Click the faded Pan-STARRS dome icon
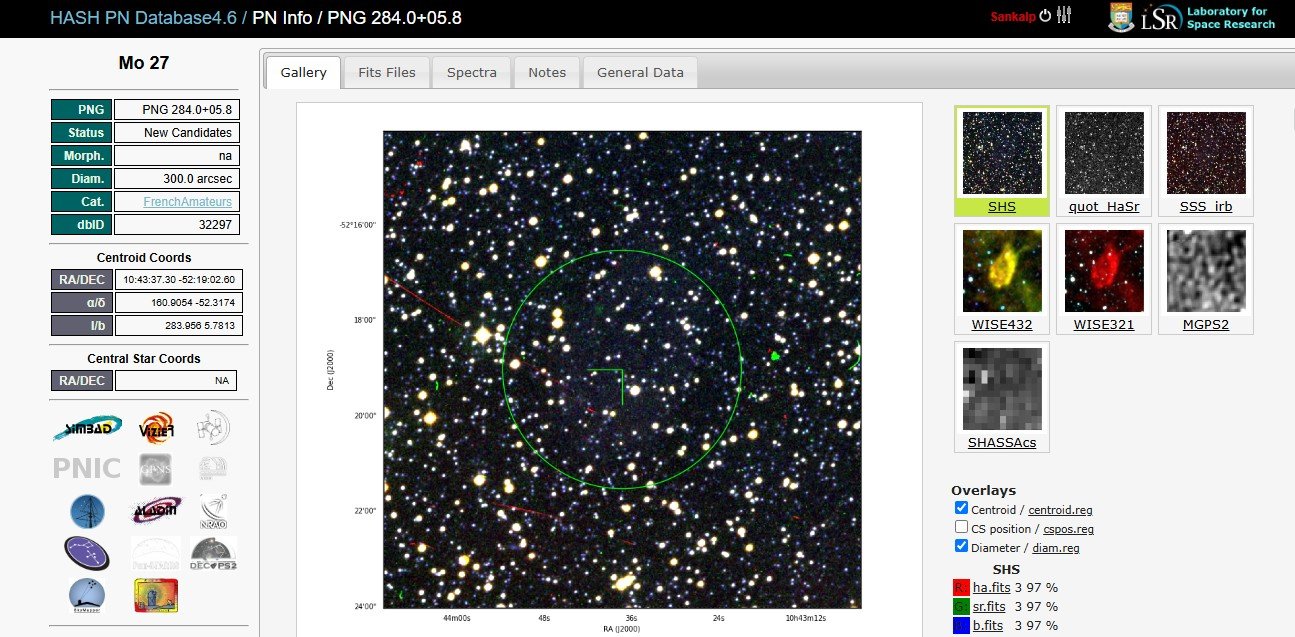The image size is (1295, 637). coord(157,552)
